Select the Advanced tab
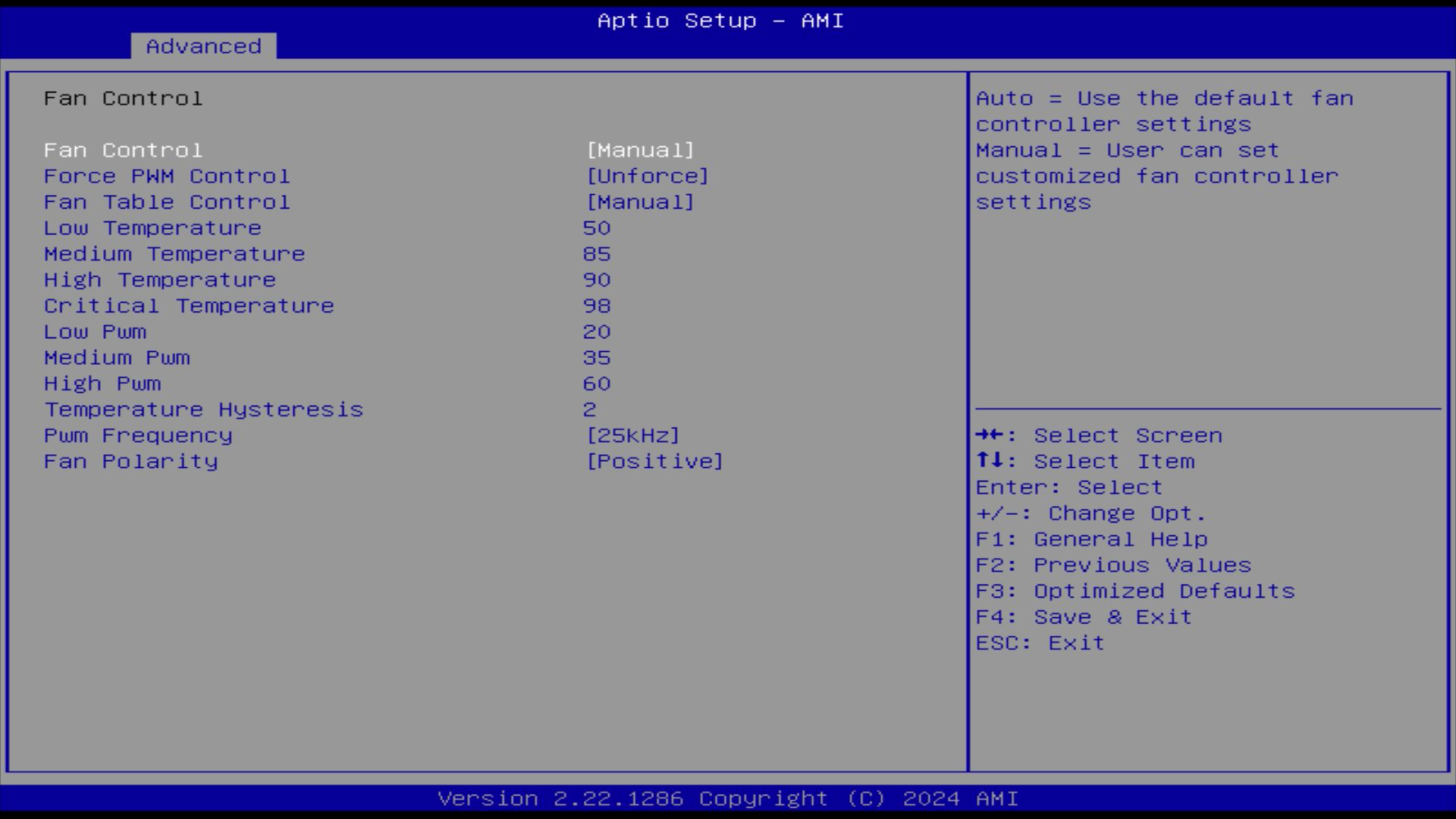1456x819 pixels. (203, 46)
